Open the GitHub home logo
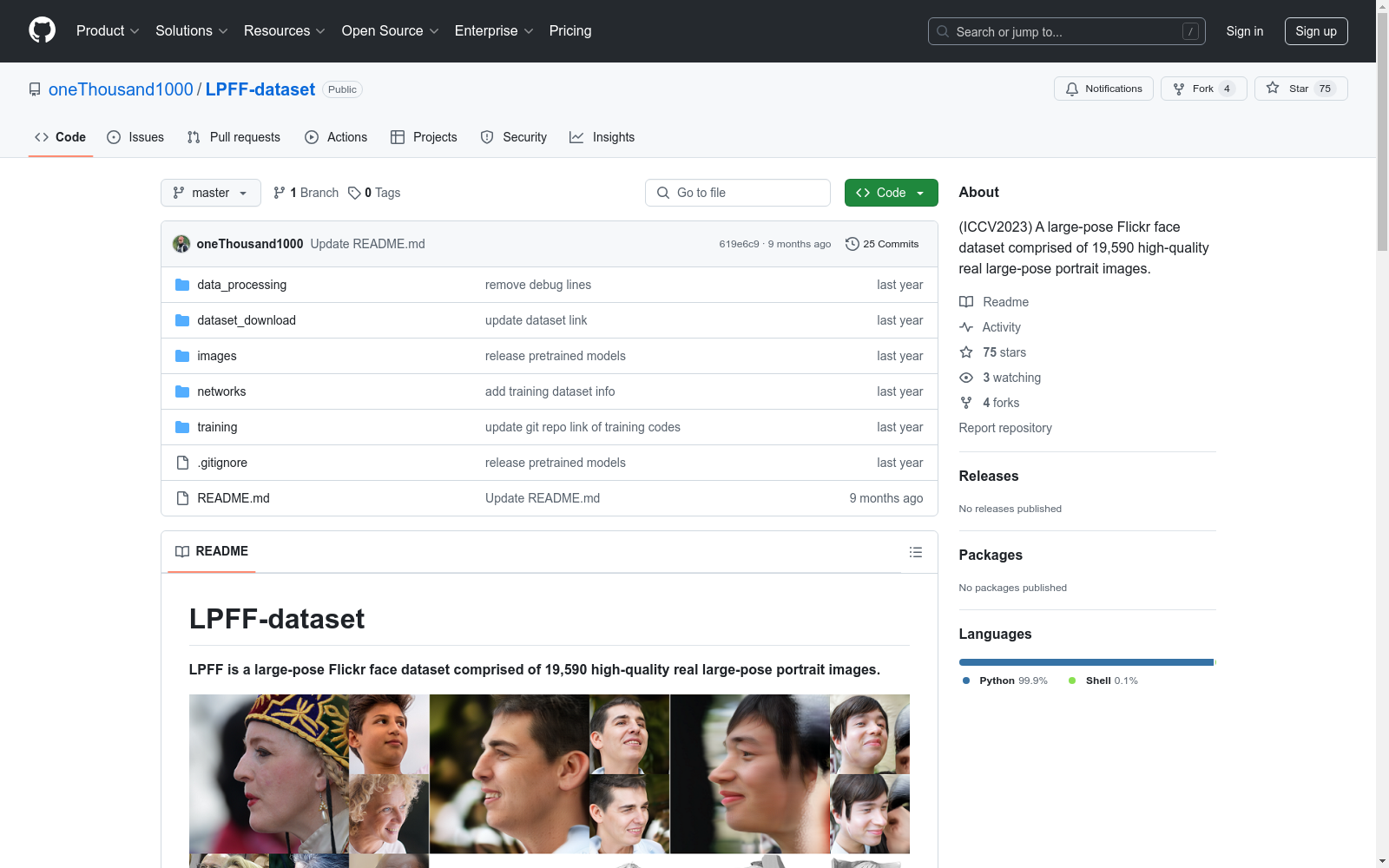Image resolution: width=1389 pixels, height=868 pixels. coord(42,30)
